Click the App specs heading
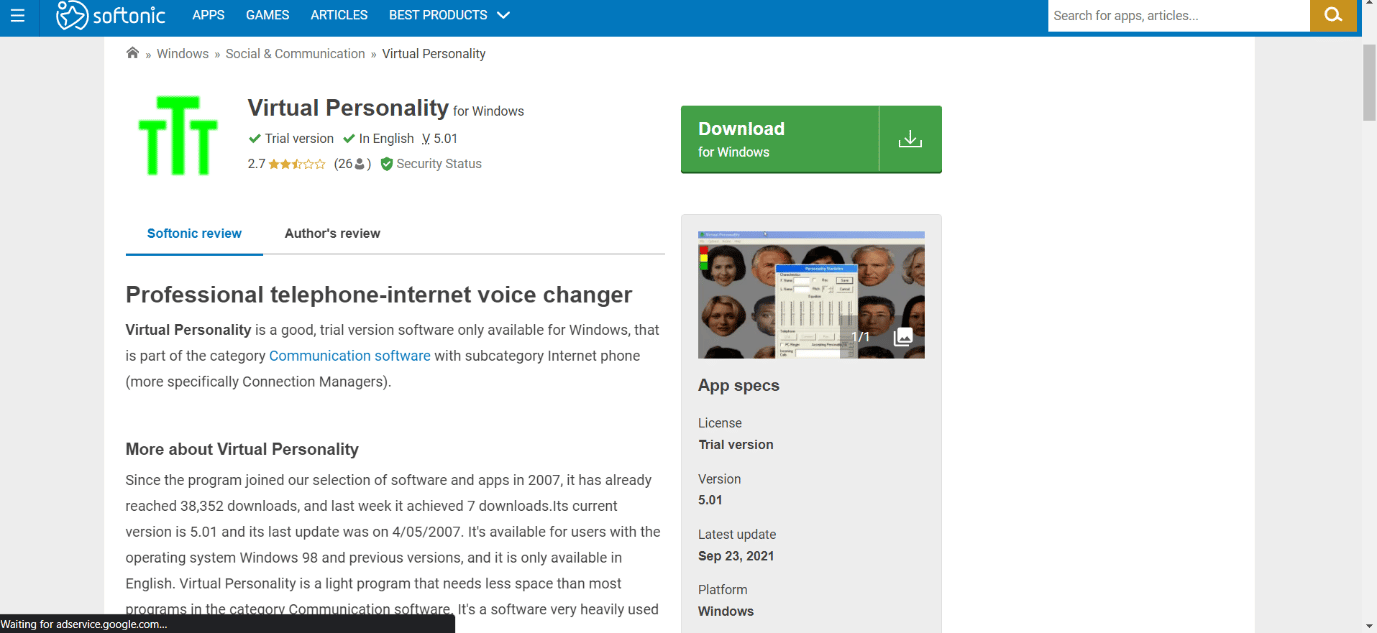Image resolution: width=1377 pixels, height=633 pixels. point(739,386)
